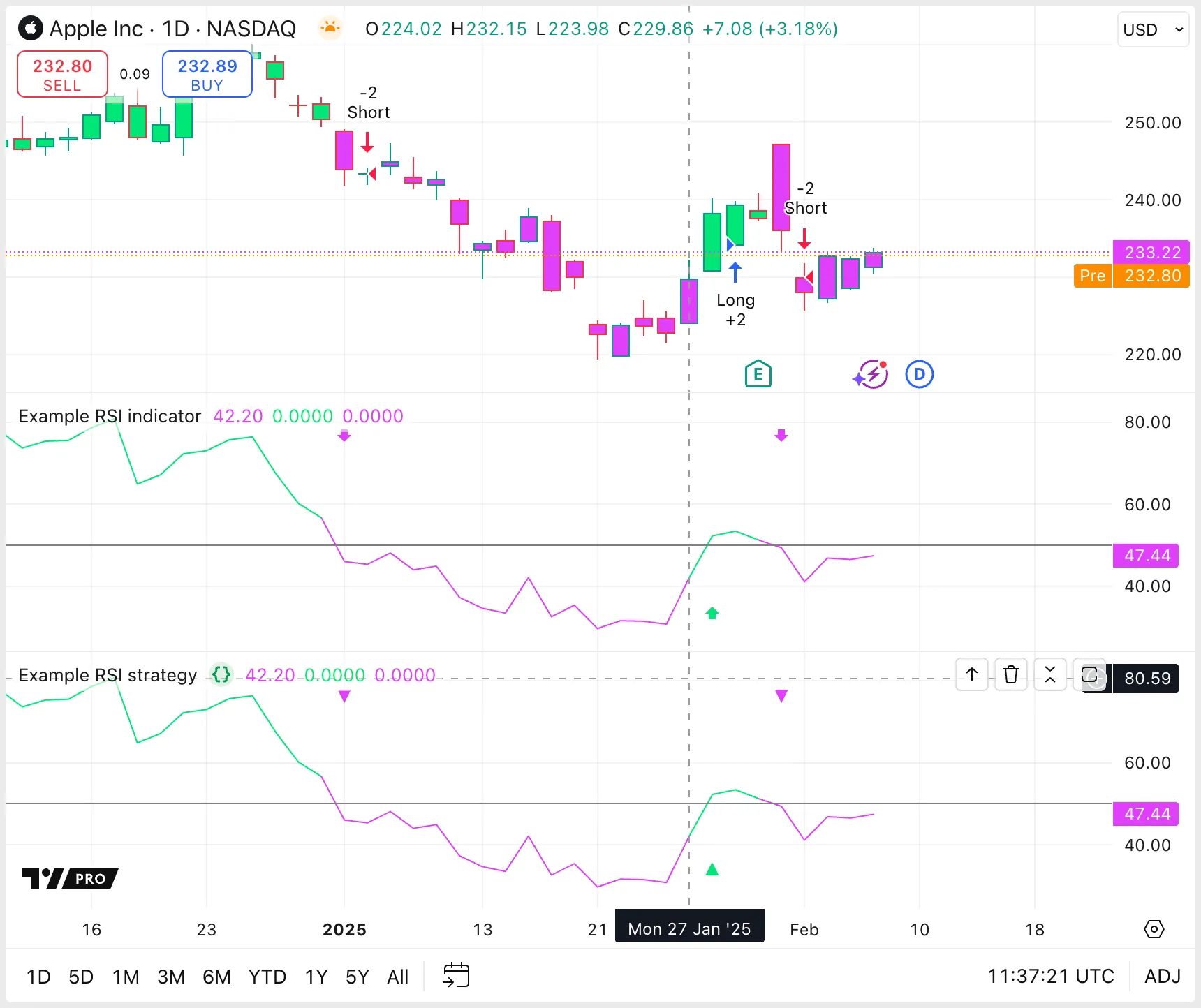Click the 80.00 label on RSI indicator axis
The width and height of the screenshot is (1201, 1008).
(x=1147, y=422)
